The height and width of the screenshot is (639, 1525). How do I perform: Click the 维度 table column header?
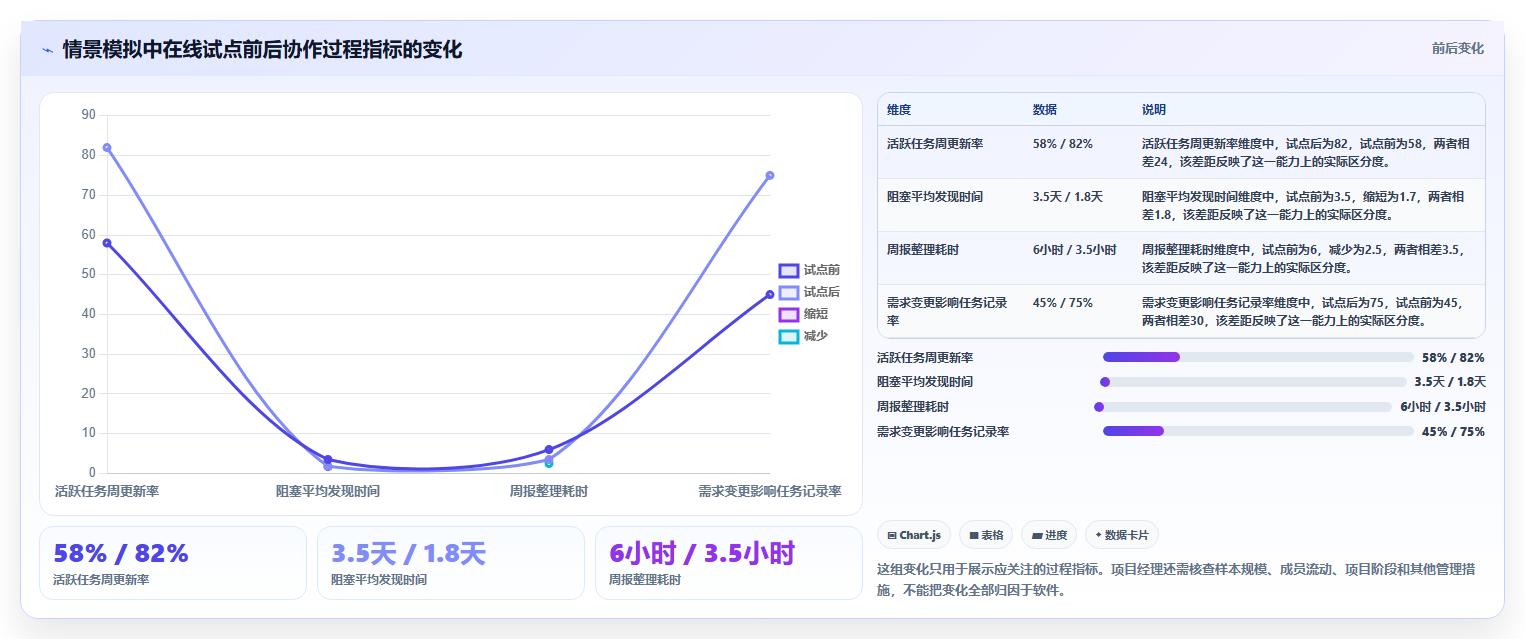[x=899, y=110]
